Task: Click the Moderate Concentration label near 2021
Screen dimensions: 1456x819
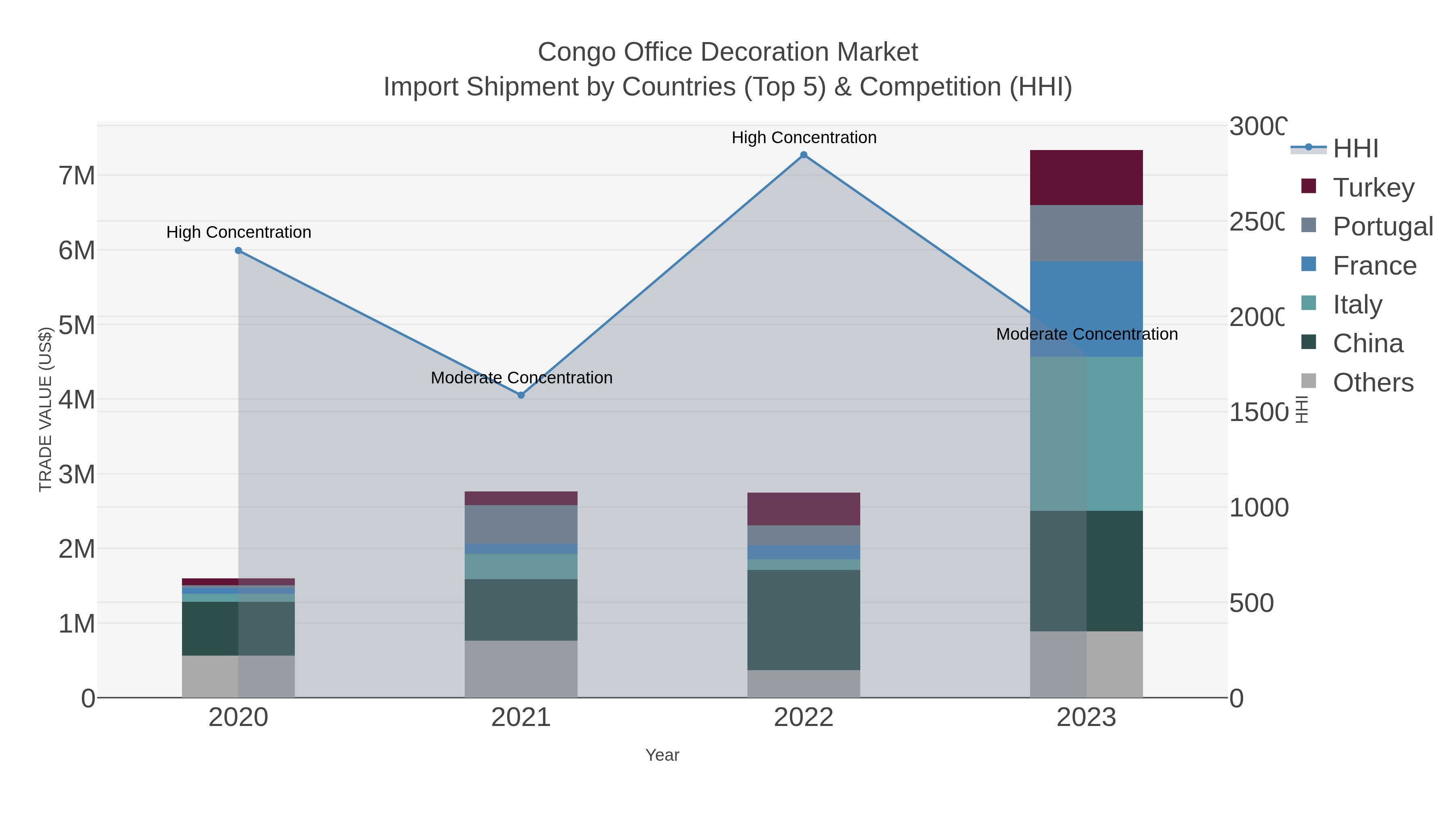Action: click(x=522, y=378)
